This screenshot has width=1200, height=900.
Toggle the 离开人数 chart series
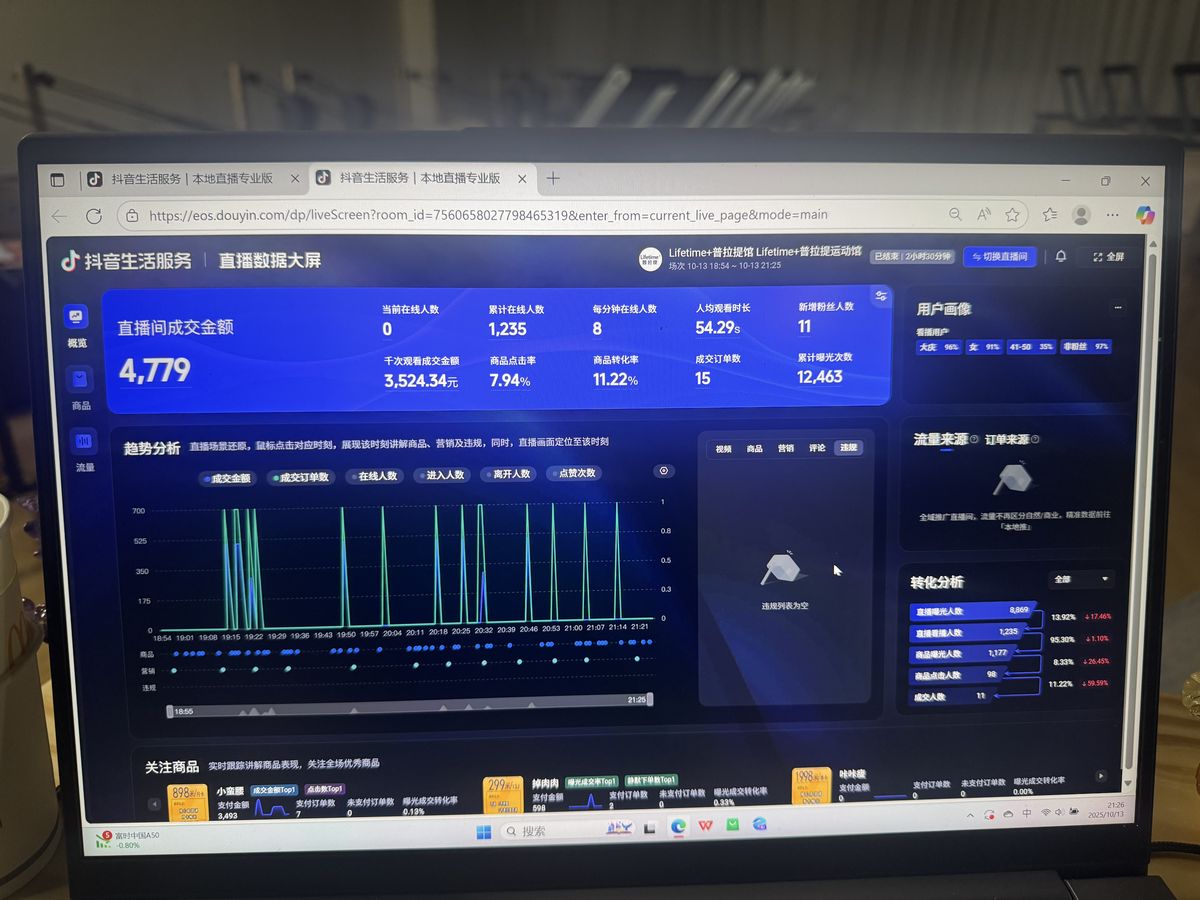(x=507, y=474)
